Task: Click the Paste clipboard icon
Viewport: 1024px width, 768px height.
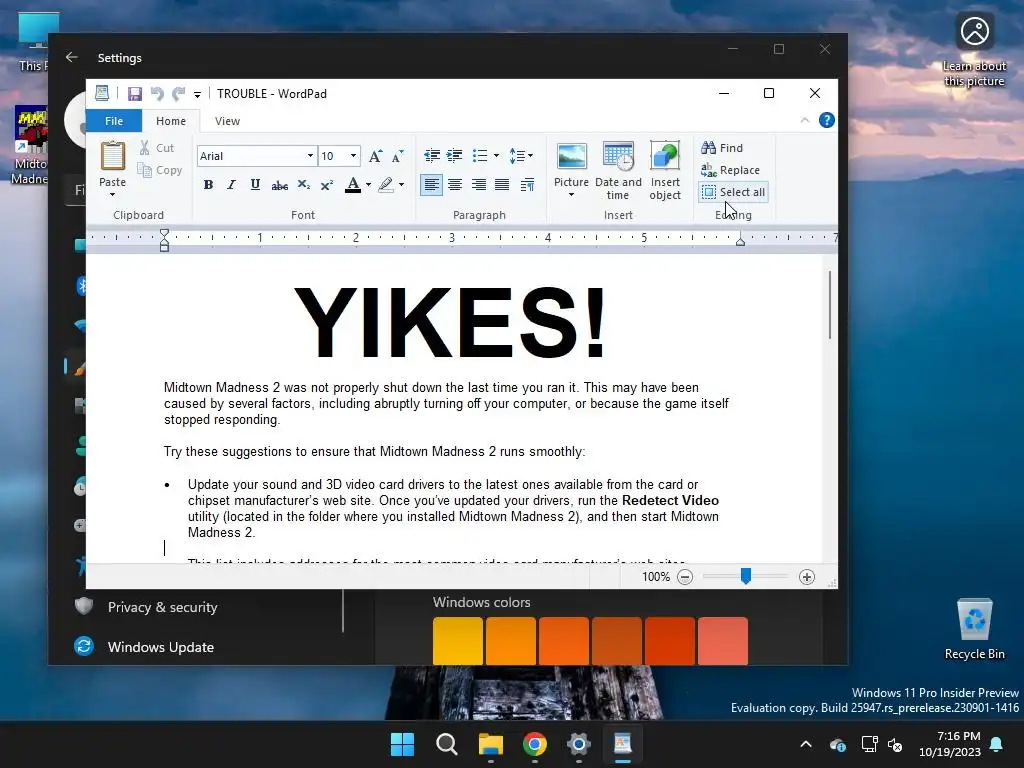Action: point(112,157)
